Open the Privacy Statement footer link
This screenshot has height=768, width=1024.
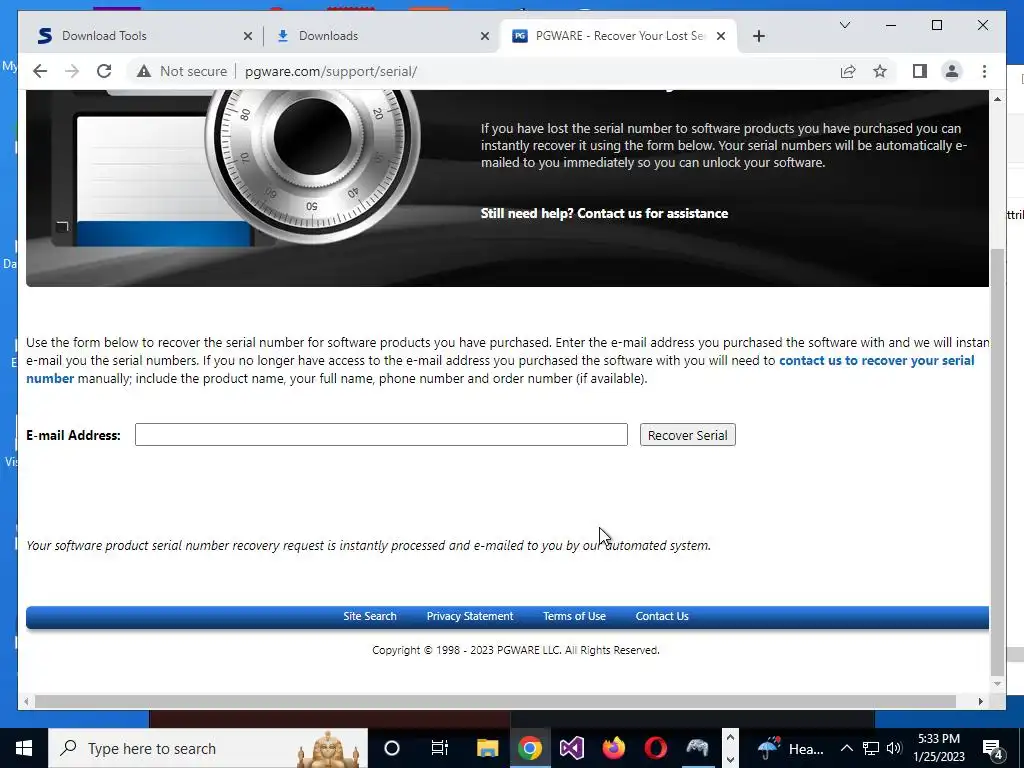[x=470, y=616]
